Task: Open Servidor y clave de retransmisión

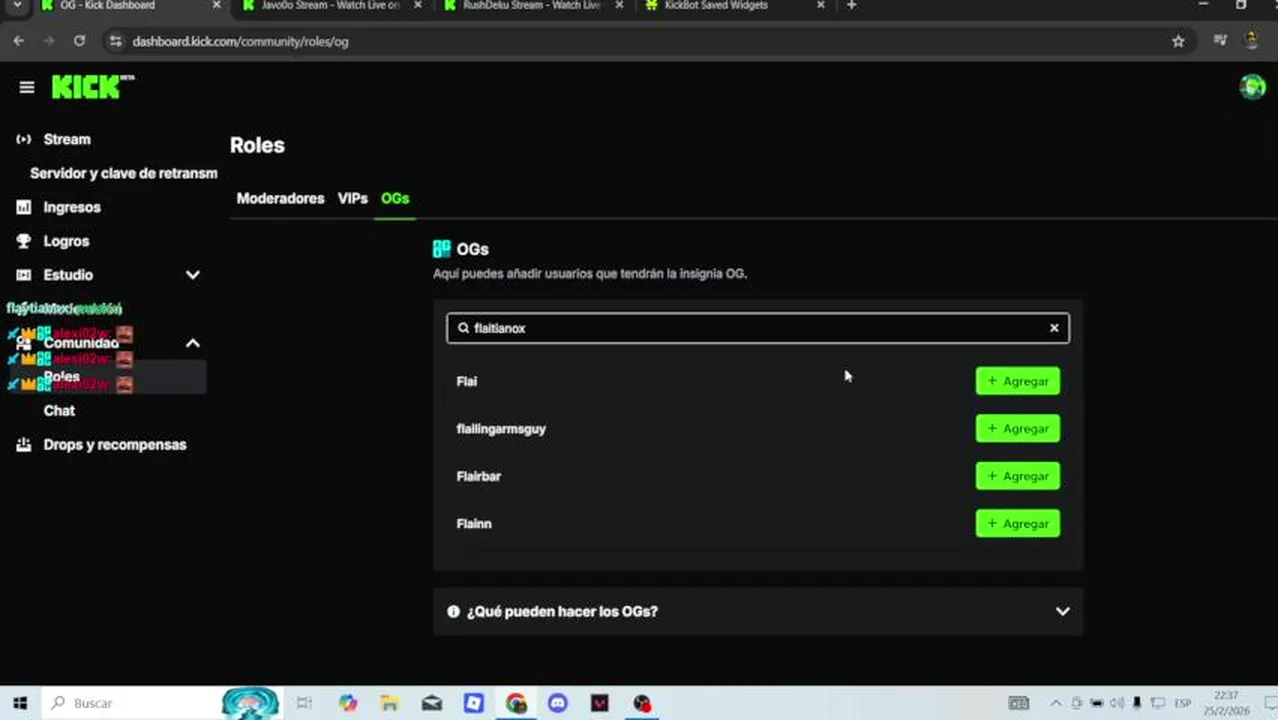Action: (x=124, y=173)
